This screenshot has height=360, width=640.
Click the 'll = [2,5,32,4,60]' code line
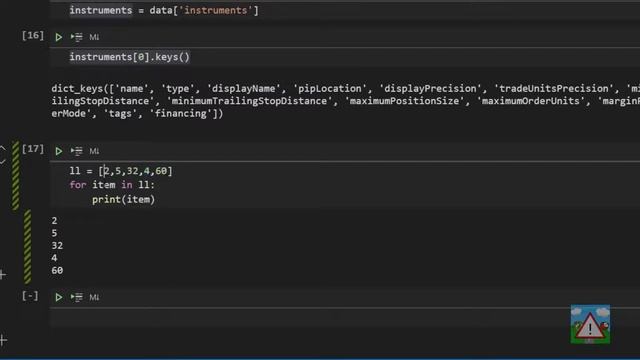pyautogui.click(x=121, y=171)
